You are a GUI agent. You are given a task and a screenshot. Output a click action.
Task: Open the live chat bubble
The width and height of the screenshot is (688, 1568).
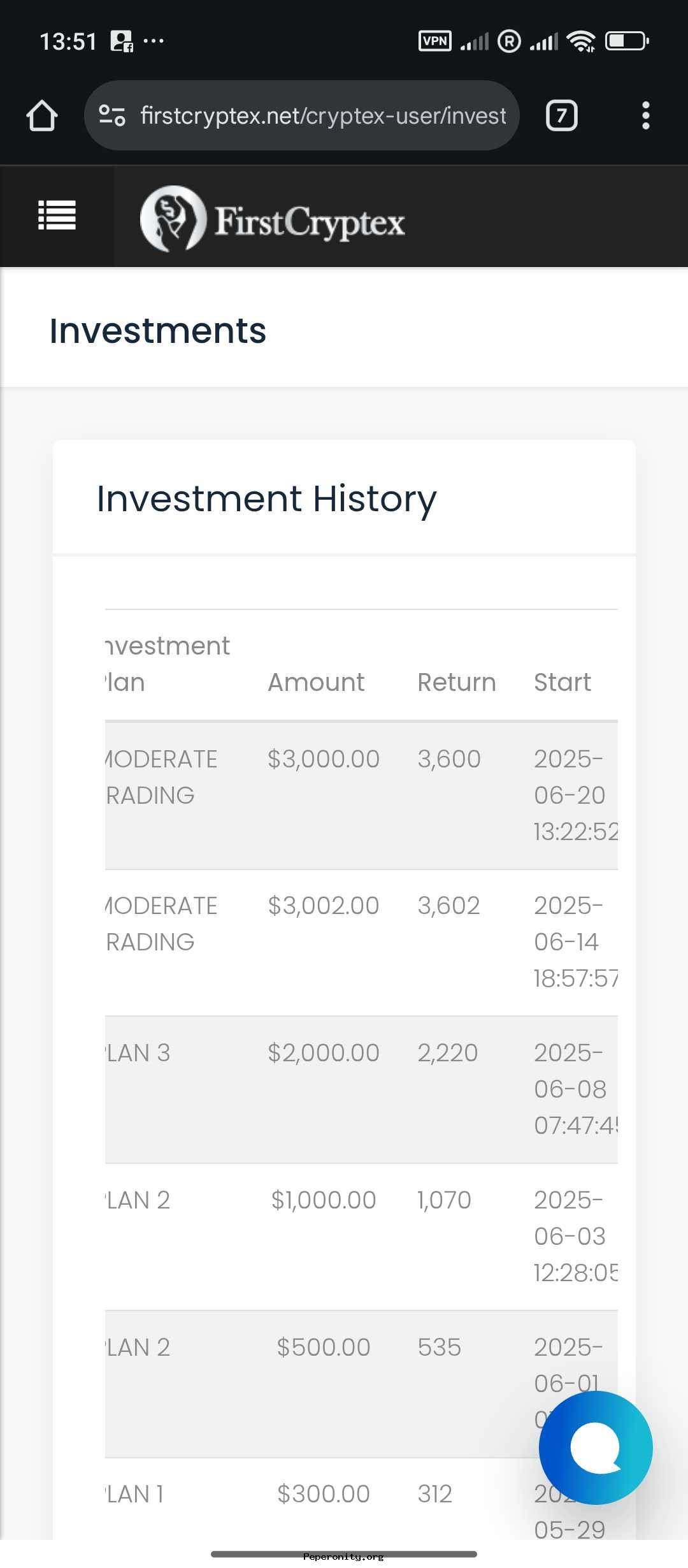click(596, 1448)
